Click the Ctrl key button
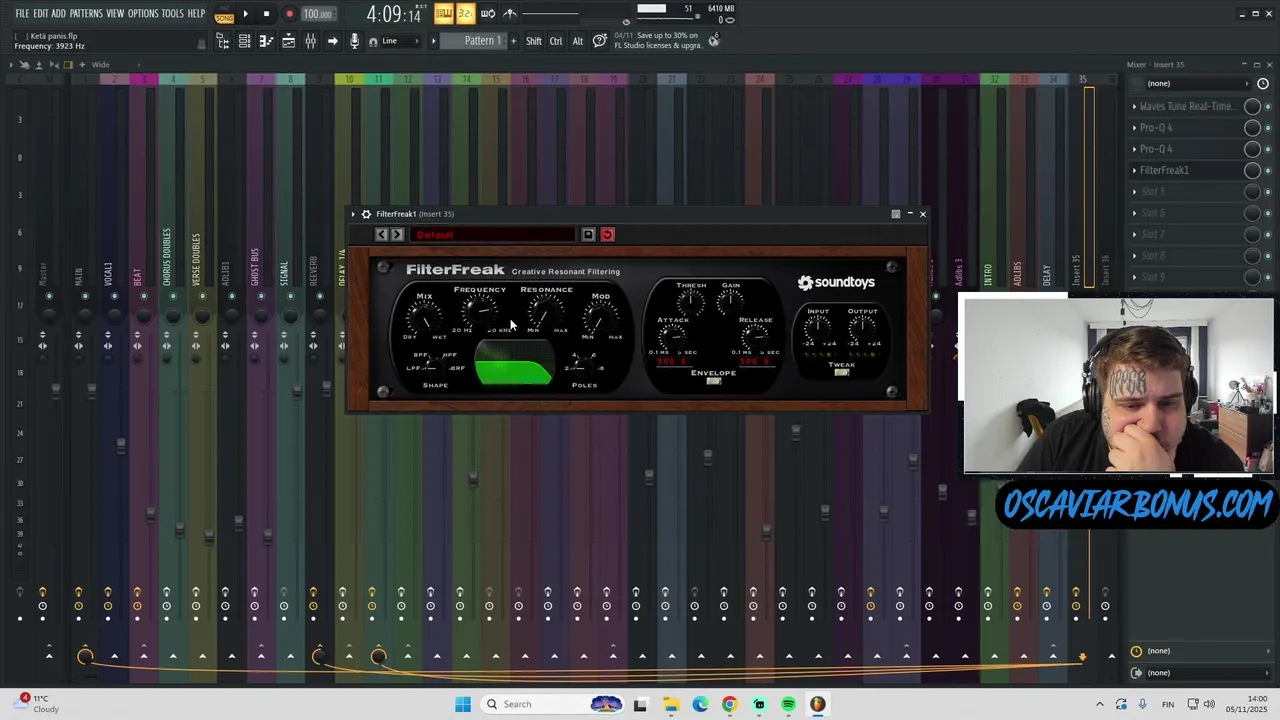The width and height of the screenshot is (1280, 720). [x=556, y=41]
